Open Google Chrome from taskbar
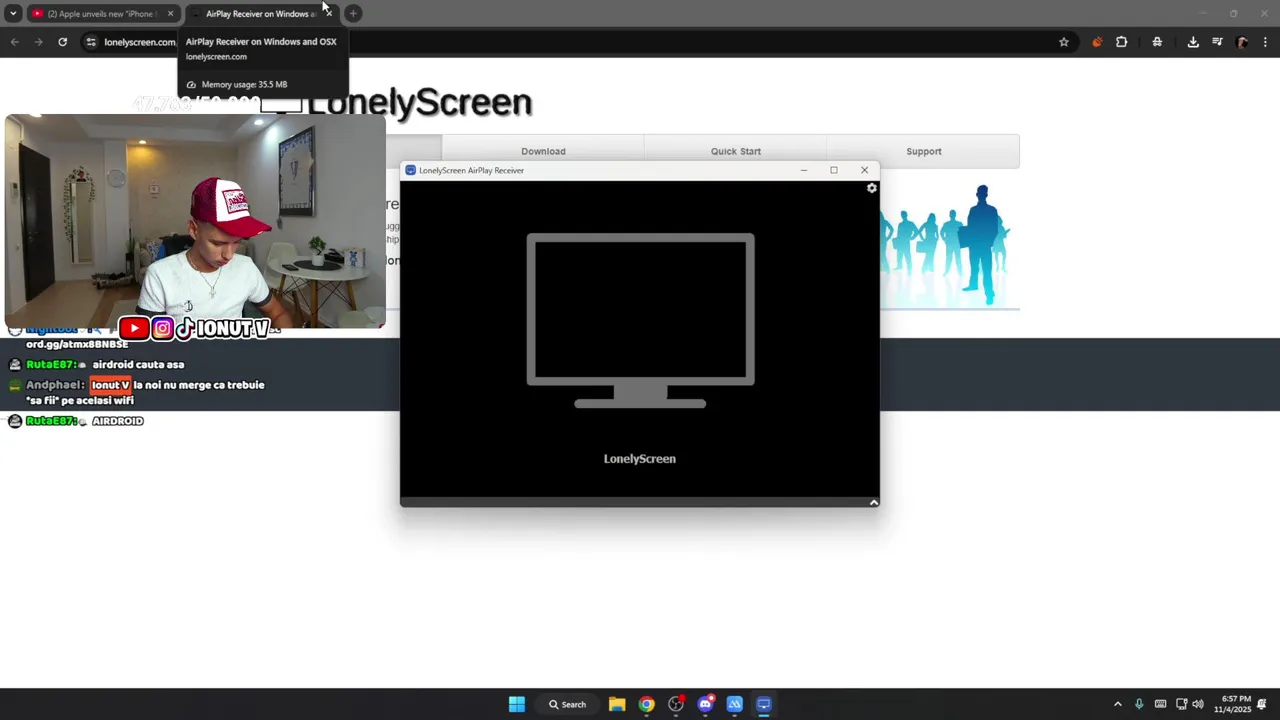1280x720 pixels. tap(647, 704)
